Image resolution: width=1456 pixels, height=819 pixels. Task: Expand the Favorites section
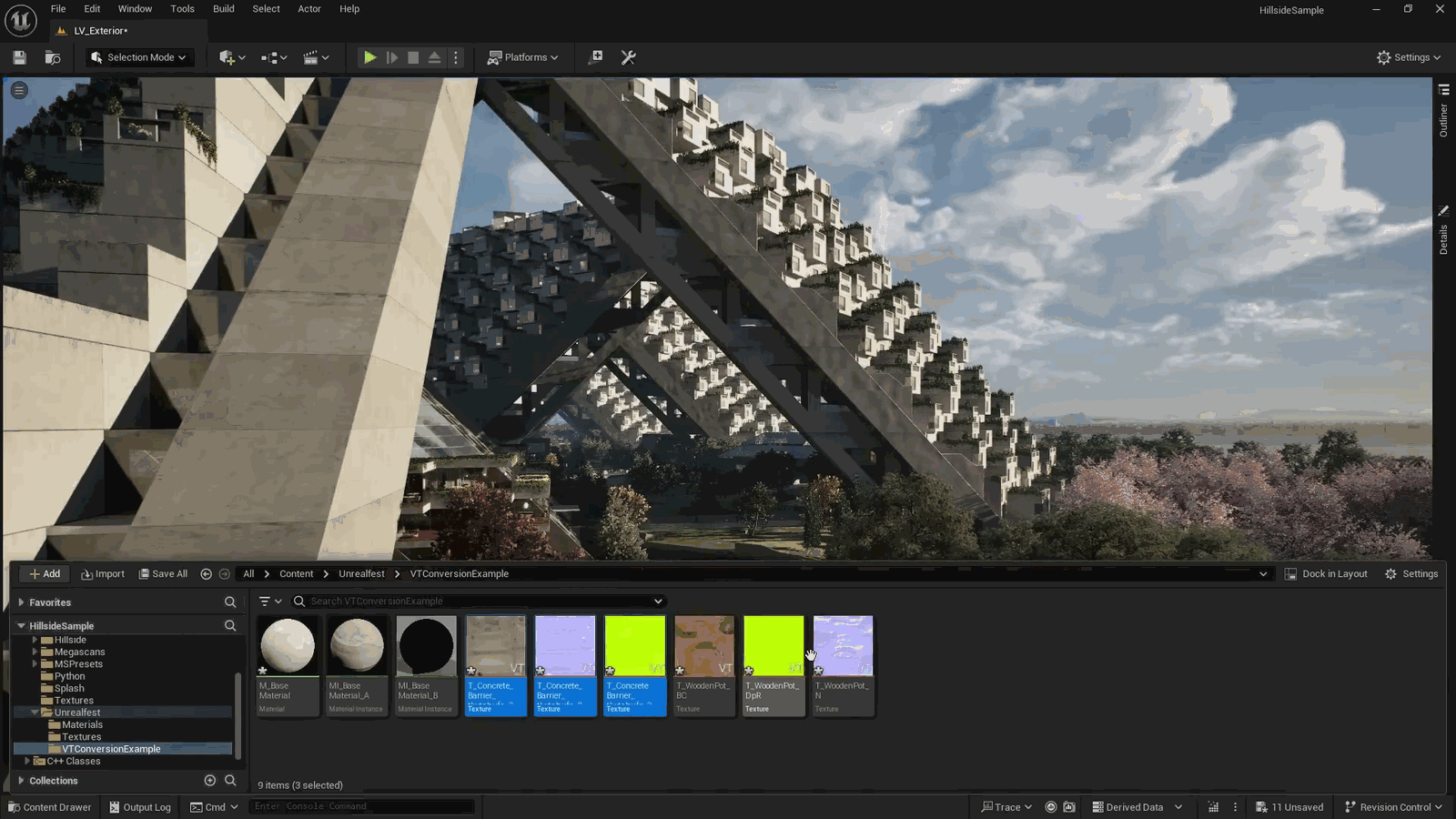point(21,602)
